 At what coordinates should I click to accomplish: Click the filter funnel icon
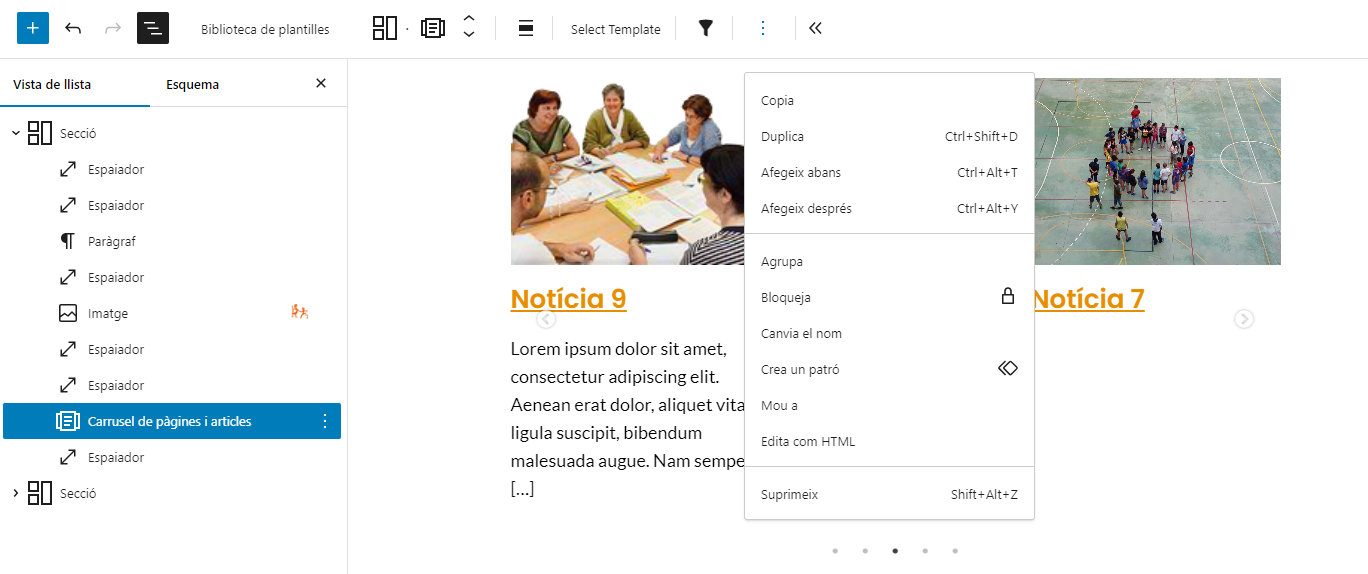pos(706,28)
